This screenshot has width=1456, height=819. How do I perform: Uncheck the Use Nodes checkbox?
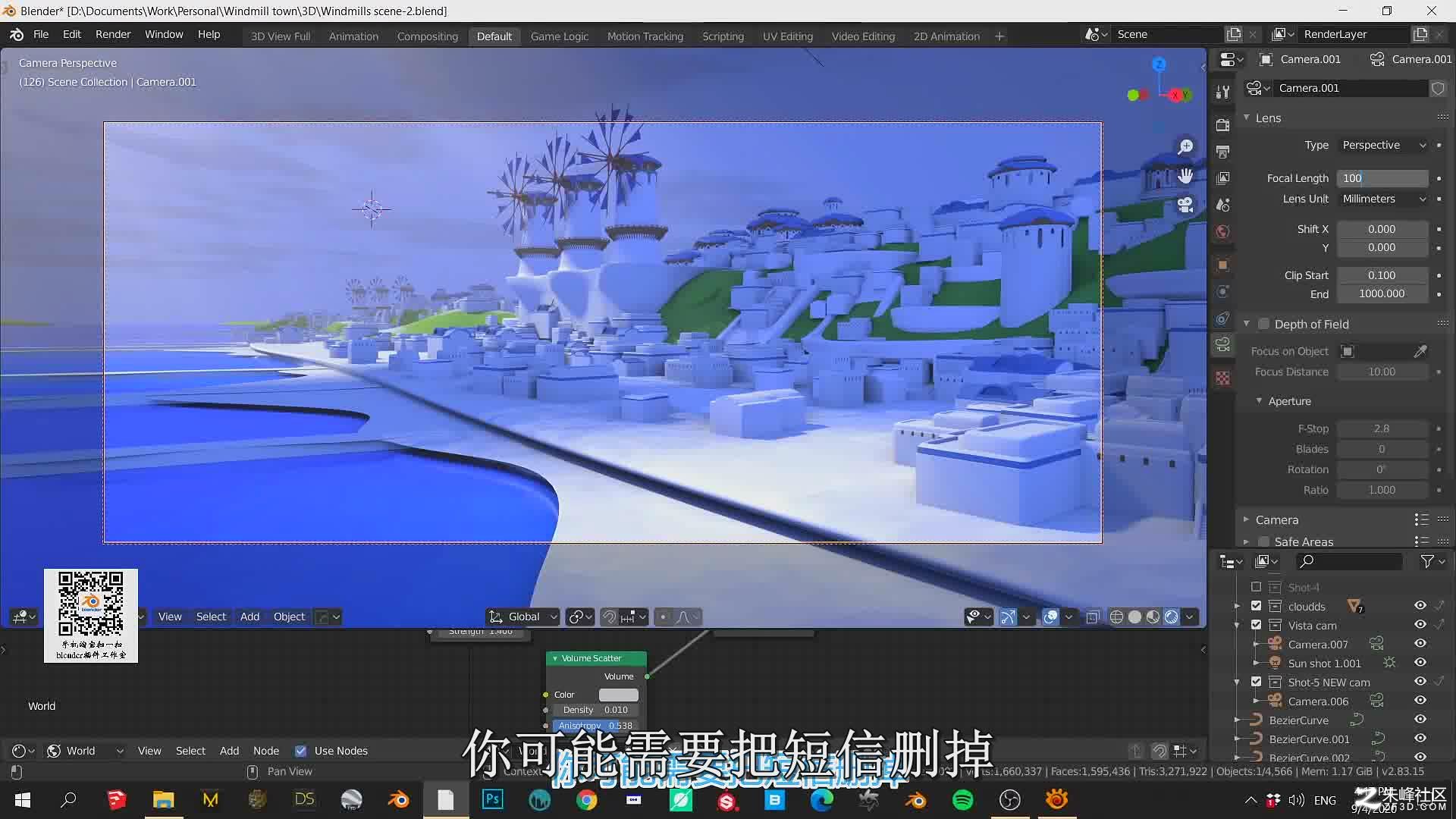301,751
